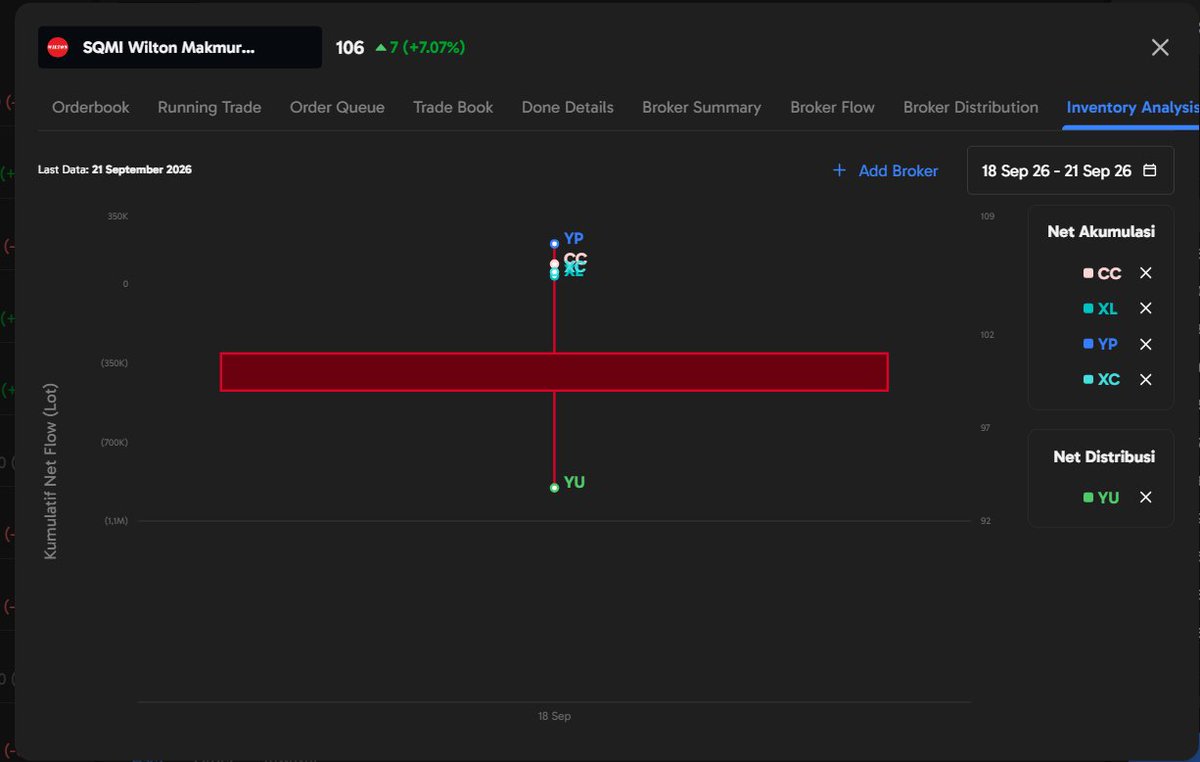This screenshot has width=1200, height=762.
Task: Click the Last Data 21 September 2026 text
Action: point(114,170)
